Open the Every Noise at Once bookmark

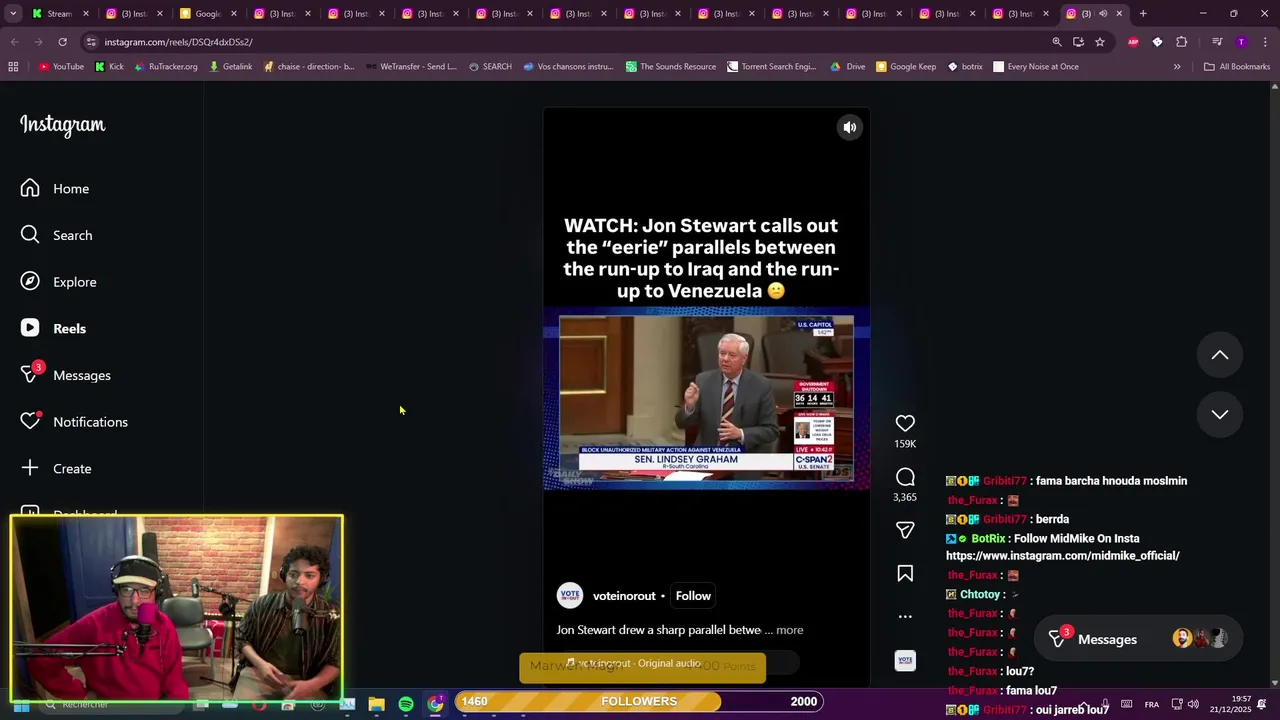[1036, 67]
